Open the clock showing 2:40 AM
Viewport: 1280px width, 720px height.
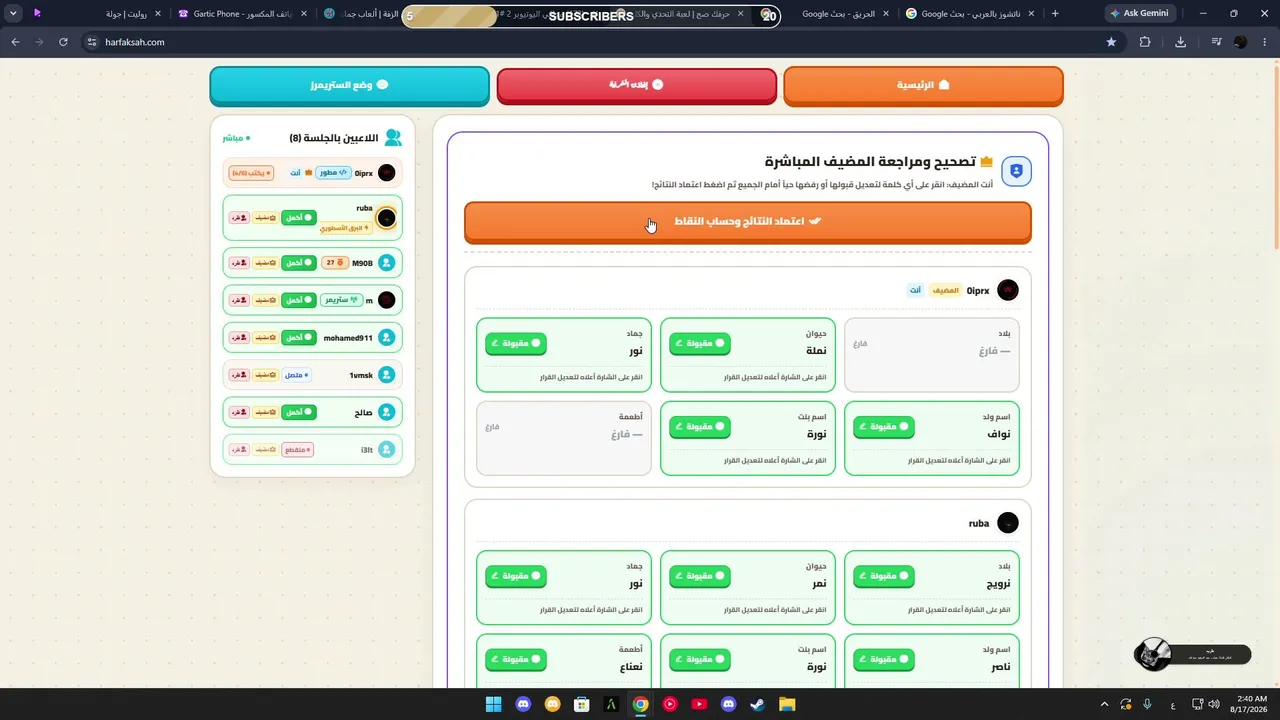click(x=1251, y=704)
